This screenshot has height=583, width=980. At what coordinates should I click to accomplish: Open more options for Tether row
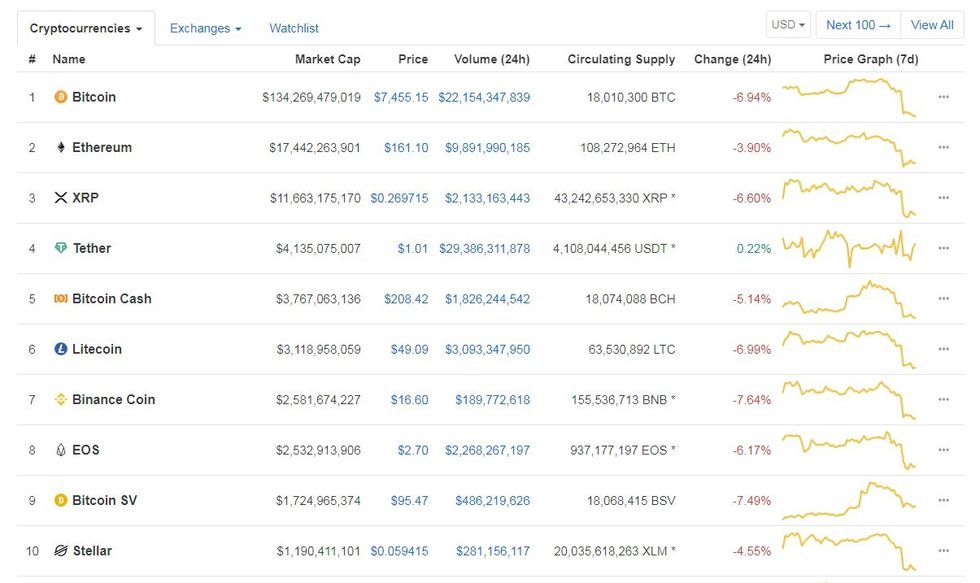tap(943, 248)
